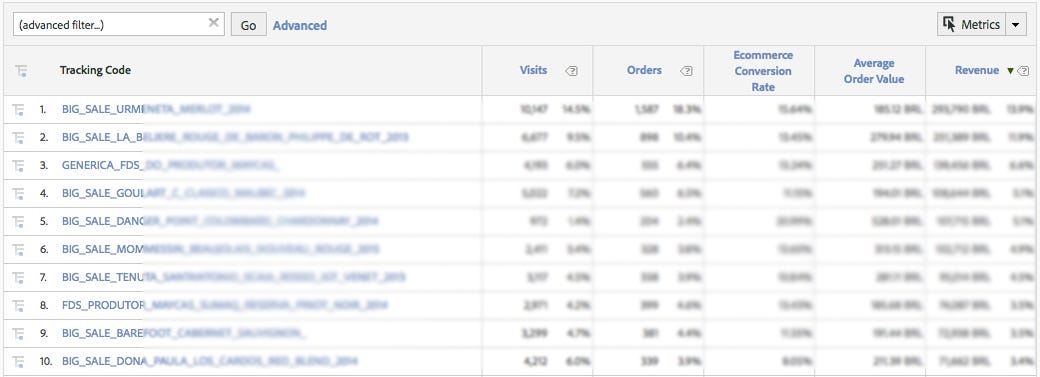Open tracking code BIG_SALE_LA_B link in row 2
Viewport: 1040px width, 377px height.
pos(235,137)
